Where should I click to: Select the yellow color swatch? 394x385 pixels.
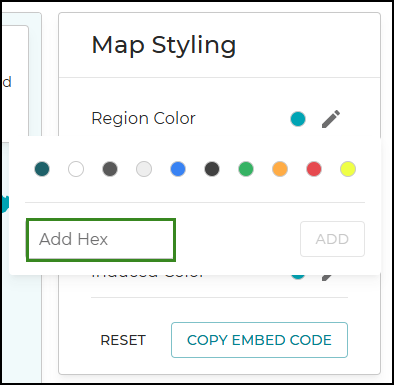pyautogui.click(x=348, y=169)
